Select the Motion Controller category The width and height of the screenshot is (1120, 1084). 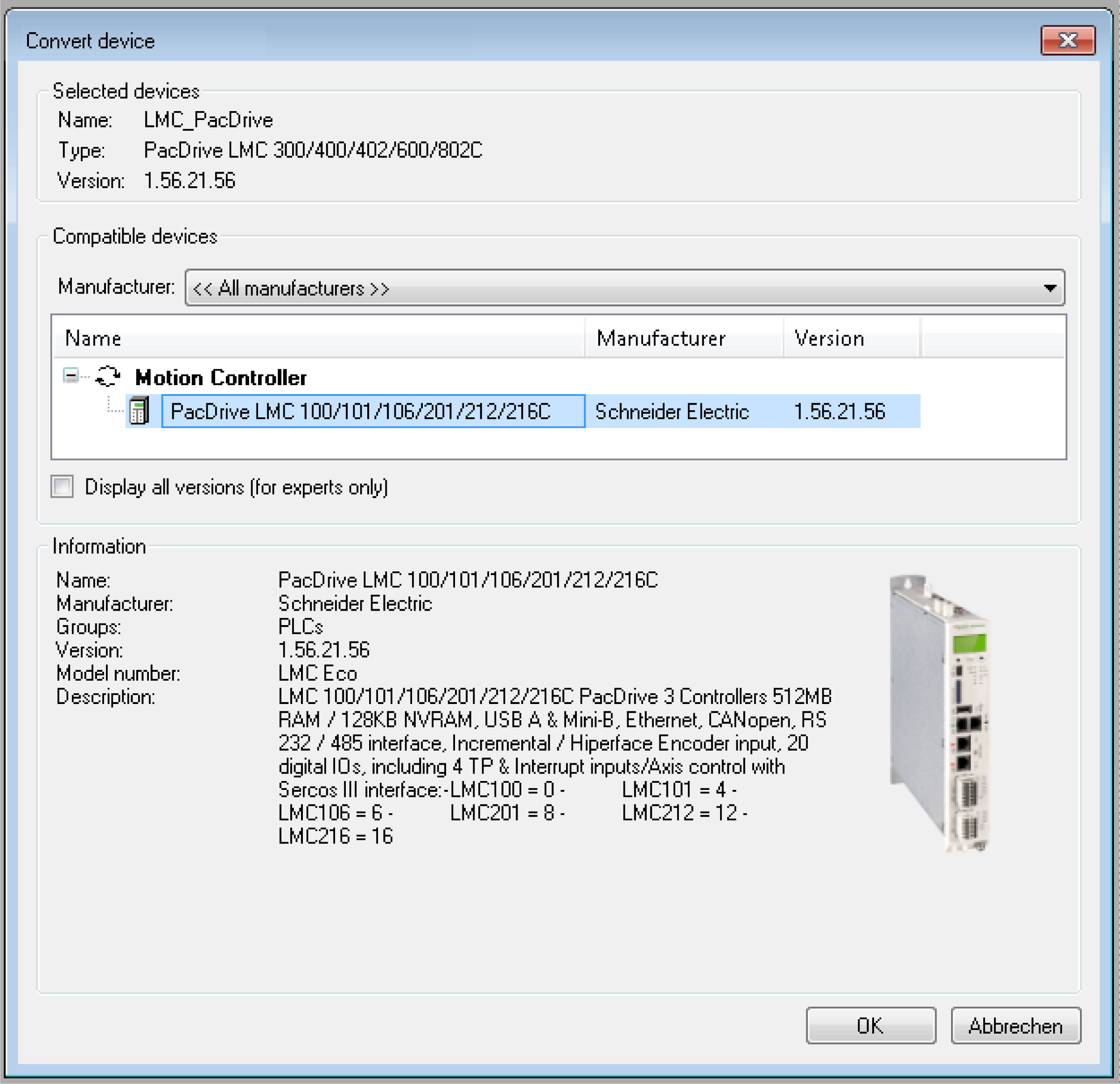[x=221, y=377]
